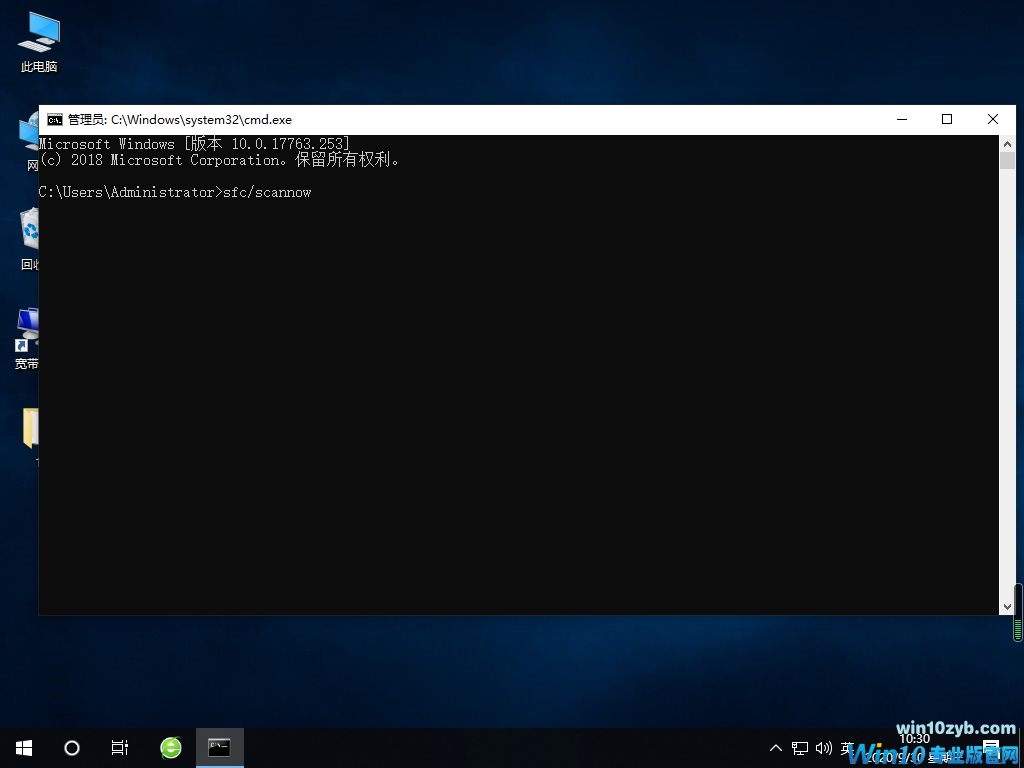1024x768 pixels.
Task: Launch the green browser taskbar icon
Action: 171,747
